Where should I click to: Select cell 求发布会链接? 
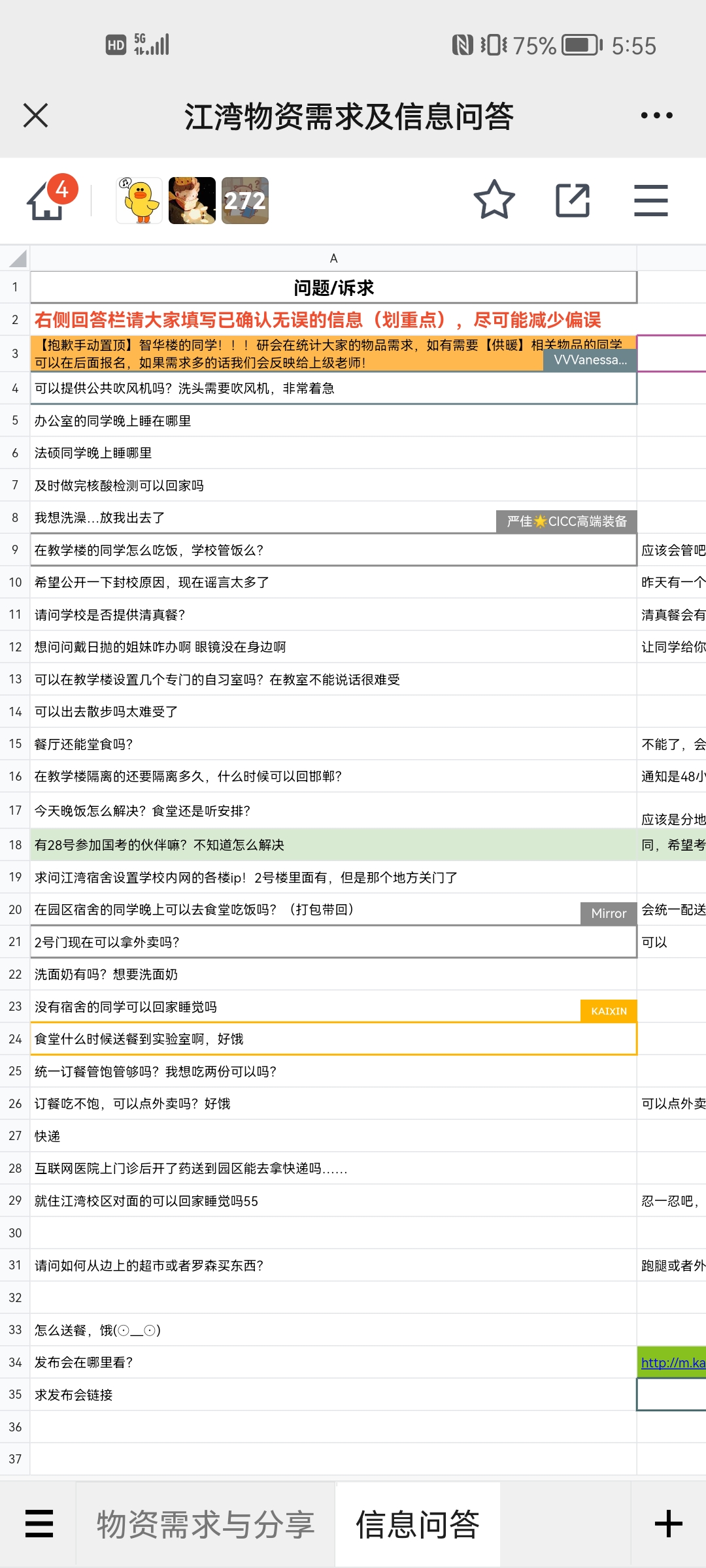(x=333, y=1395)
